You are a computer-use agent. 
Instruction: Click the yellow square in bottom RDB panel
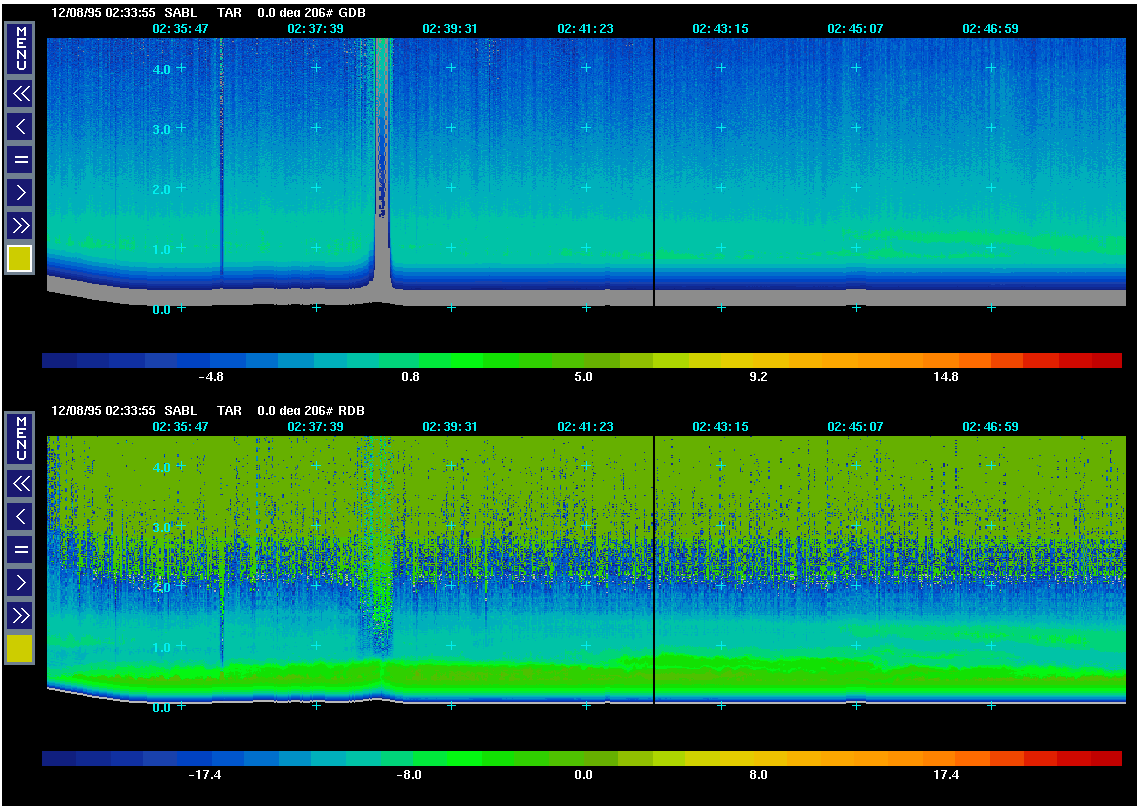(20, 649)
